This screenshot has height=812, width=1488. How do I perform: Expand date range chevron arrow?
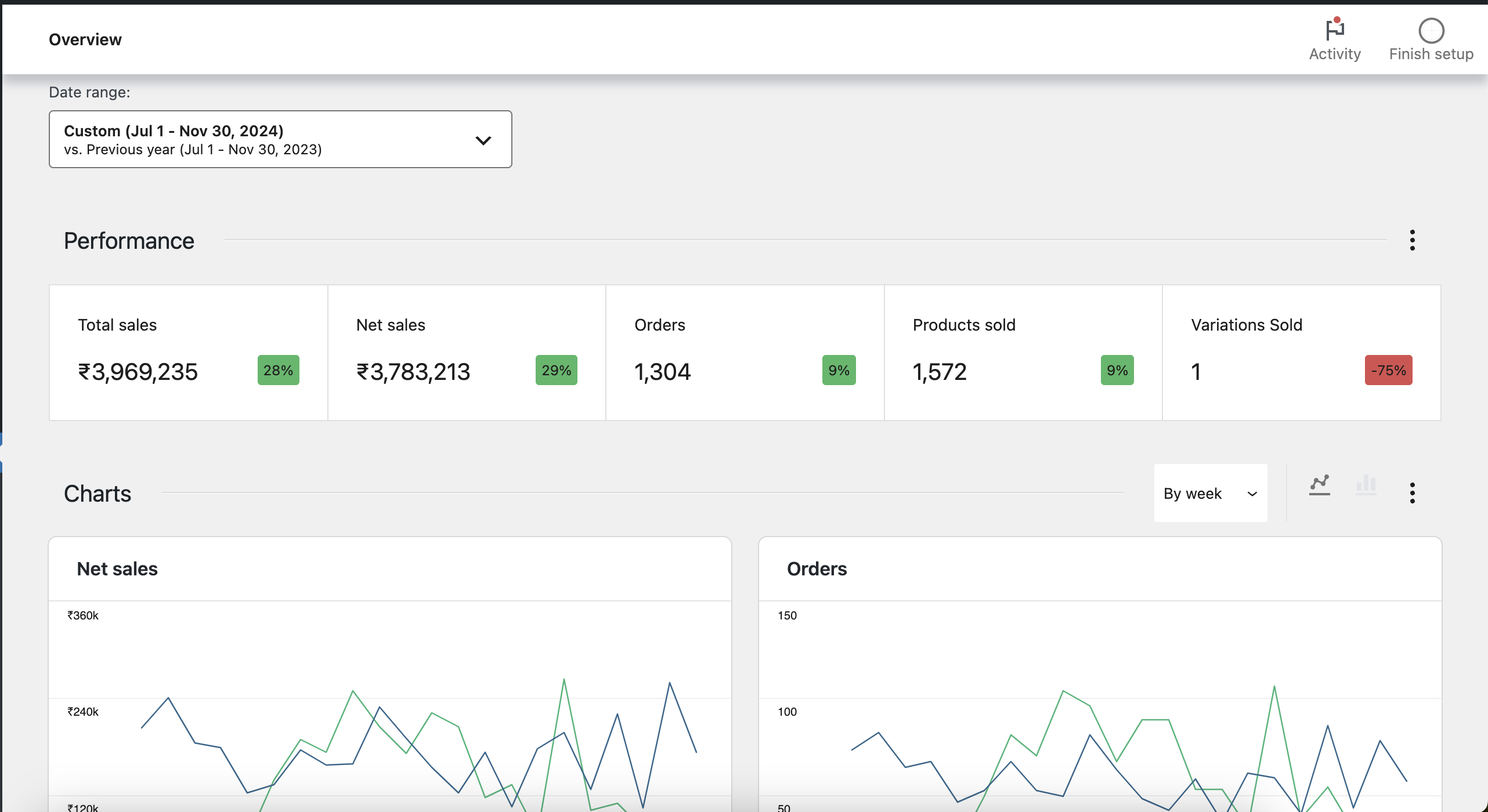(483, 140)
